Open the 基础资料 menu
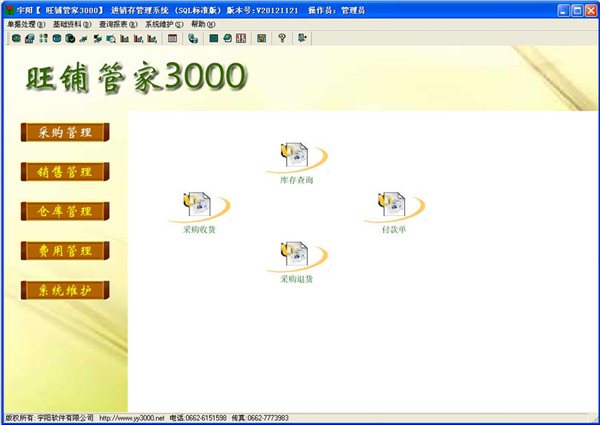 pos(72,24)
